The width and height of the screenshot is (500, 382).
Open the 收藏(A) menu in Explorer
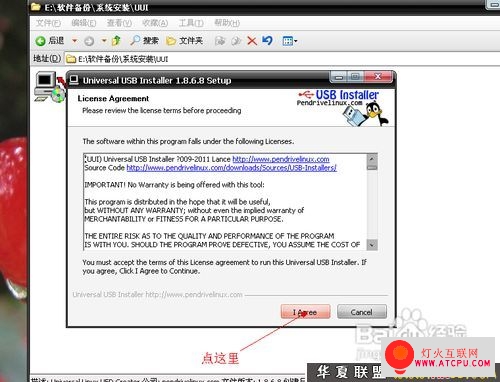click(x=155, y=23)
